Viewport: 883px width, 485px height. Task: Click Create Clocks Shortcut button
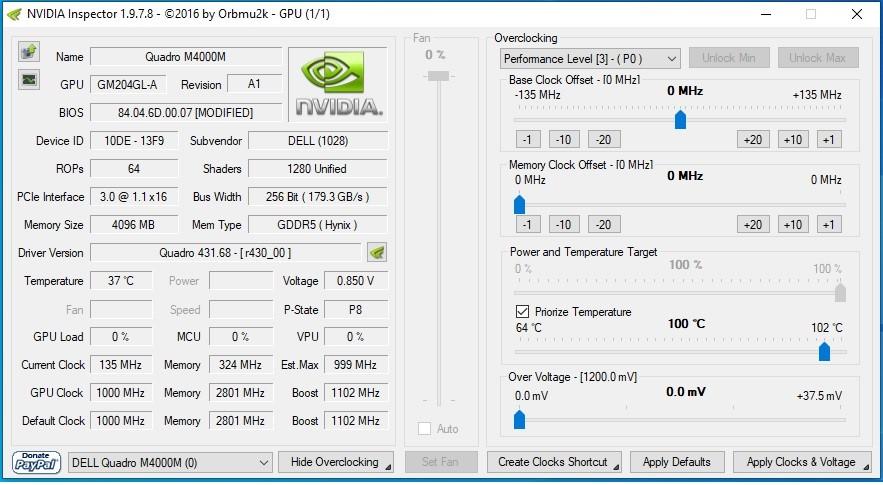coord(554,462)
